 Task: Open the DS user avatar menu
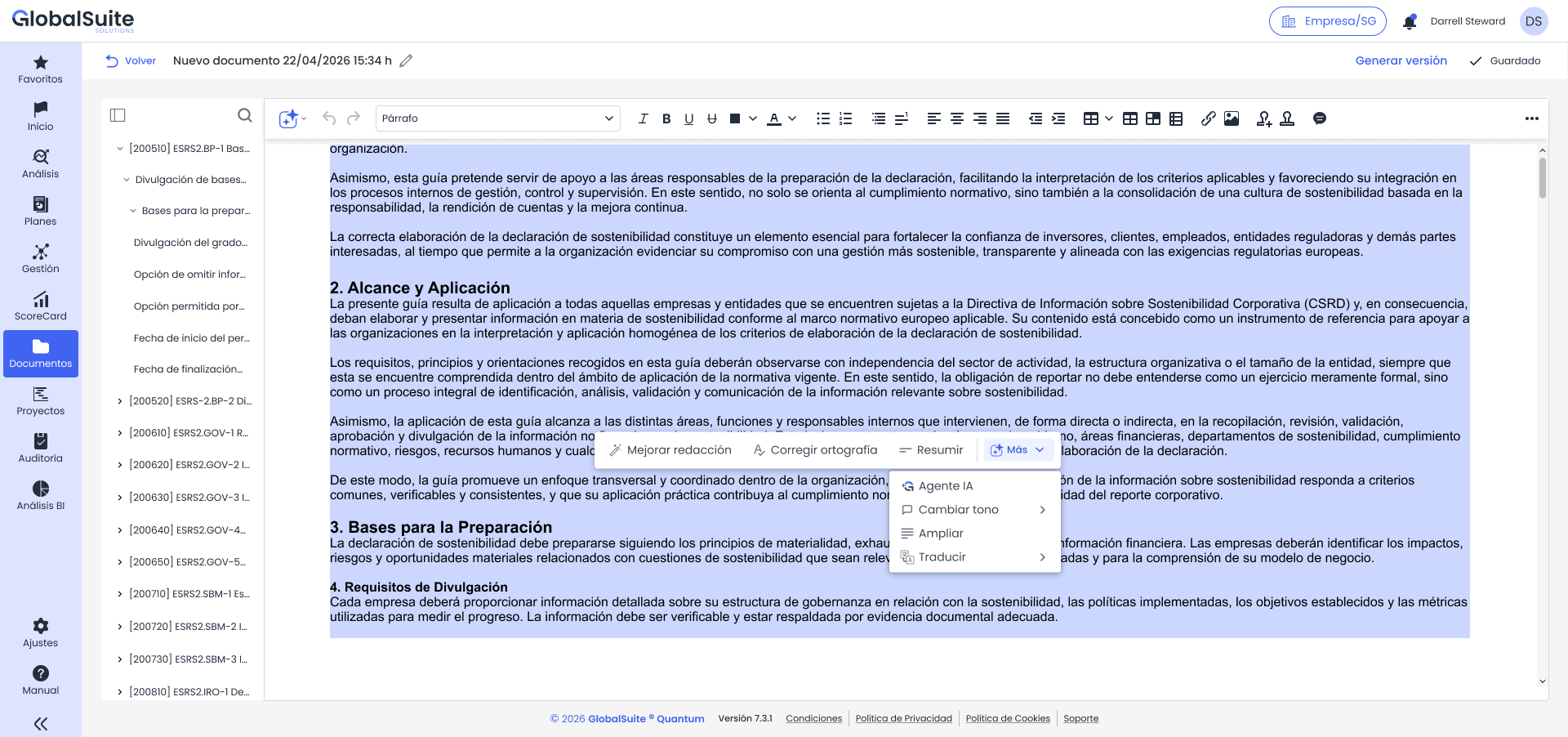point(1534,21)
